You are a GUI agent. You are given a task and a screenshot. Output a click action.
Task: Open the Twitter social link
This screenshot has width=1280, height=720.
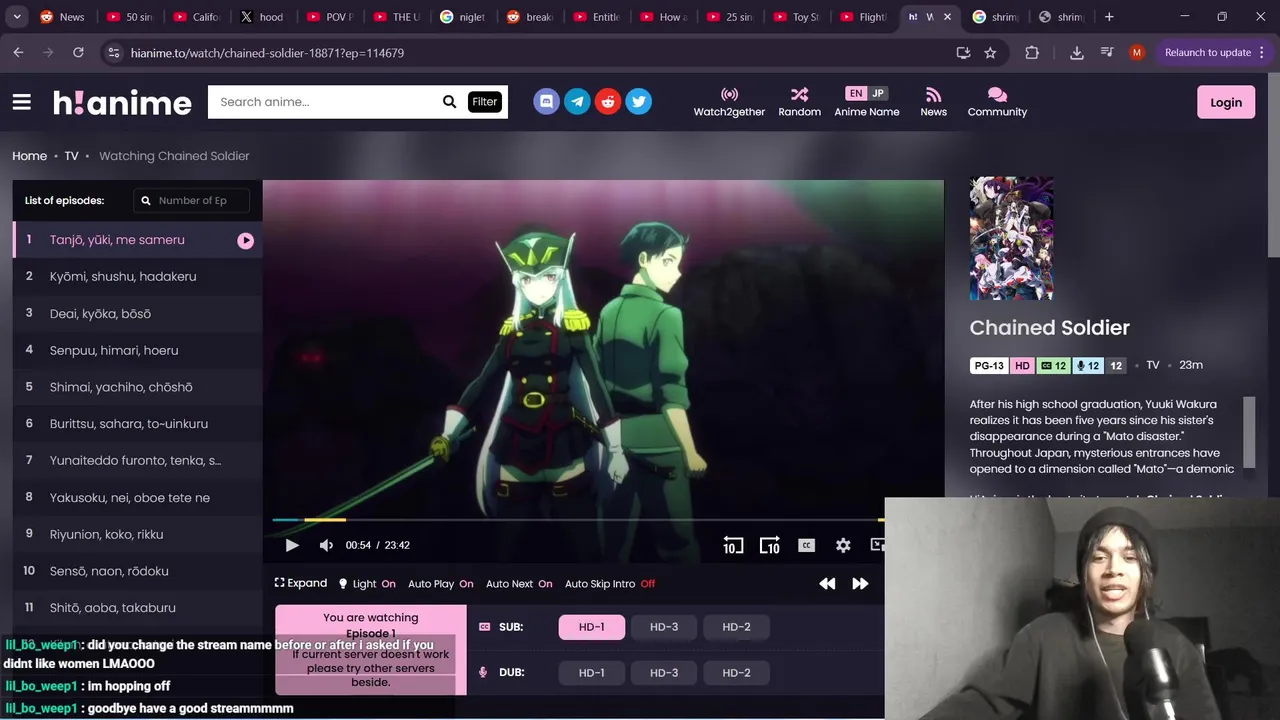point(639,101)
